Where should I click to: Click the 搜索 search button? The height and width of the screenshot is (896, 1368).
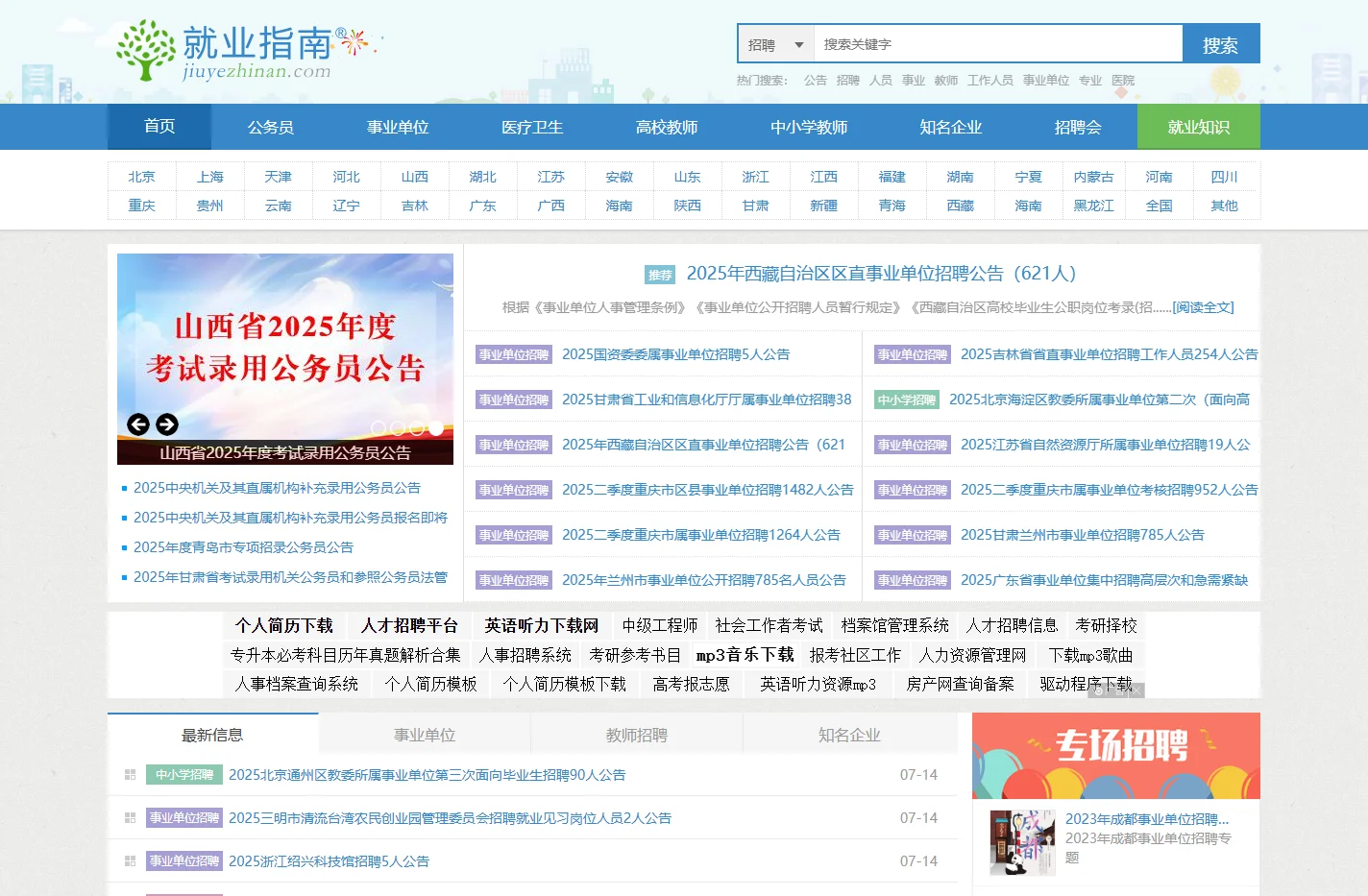(1221, 44)
